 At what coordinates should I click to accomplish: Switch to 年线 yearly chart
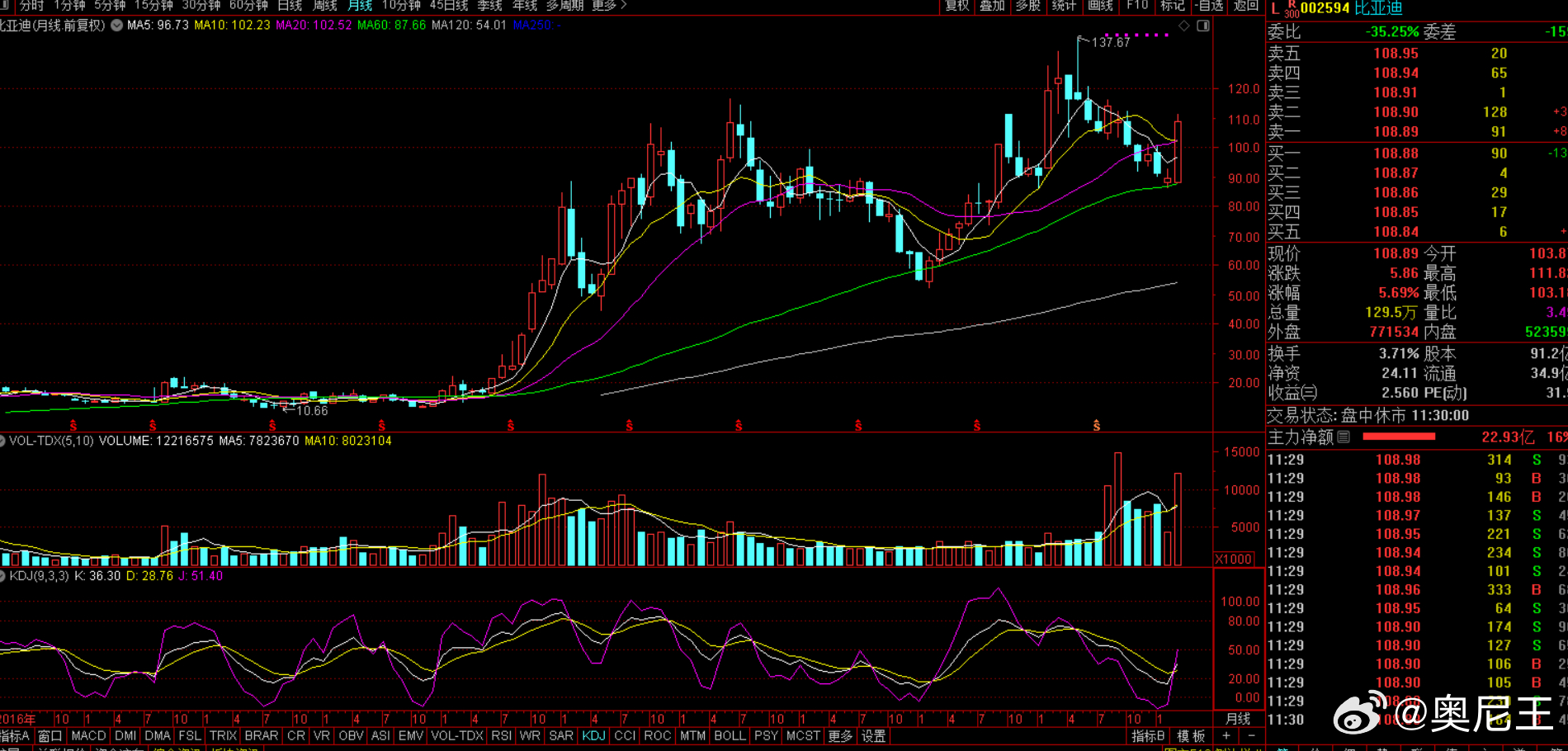(525, 6)
